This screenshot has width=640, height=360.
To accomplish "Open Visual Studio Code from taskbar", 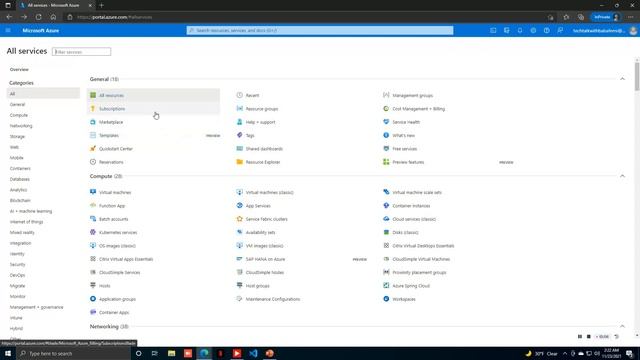I will tap(253, 353).
